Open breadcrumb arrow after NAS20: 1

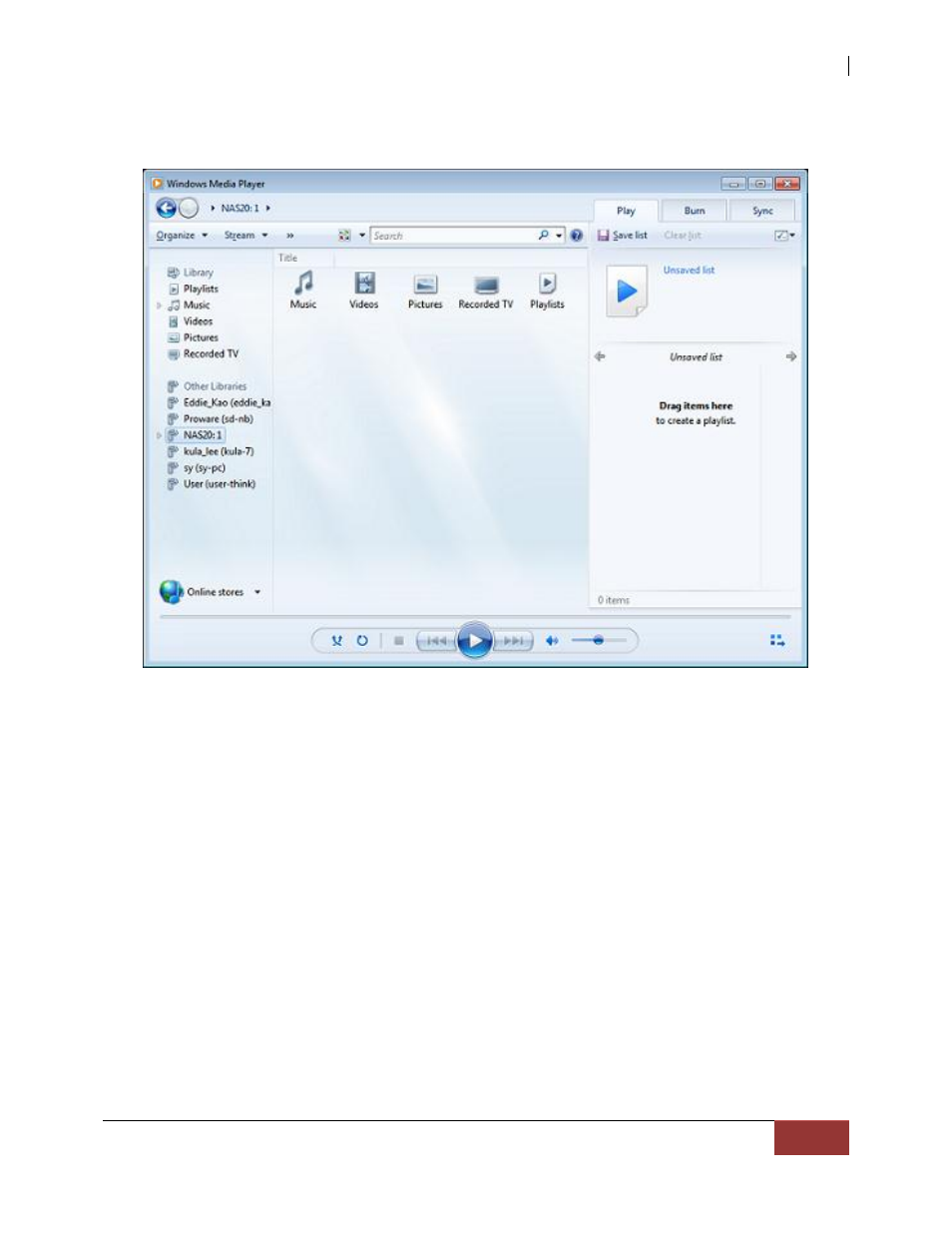tap(267, 209)
